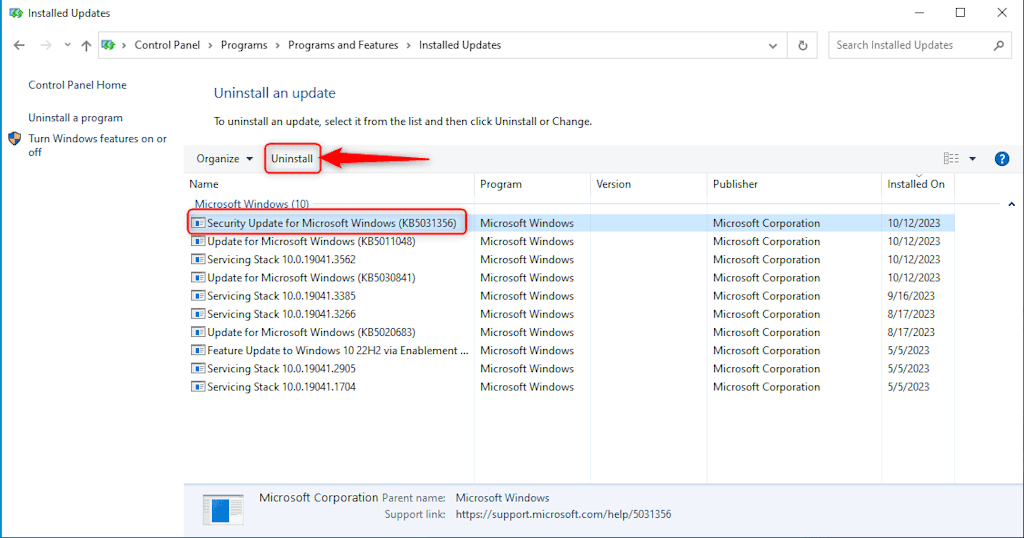The width and height of the screenshot is (1024, 538).
Task: Change view with the view icon
Action: coord(951,159)
